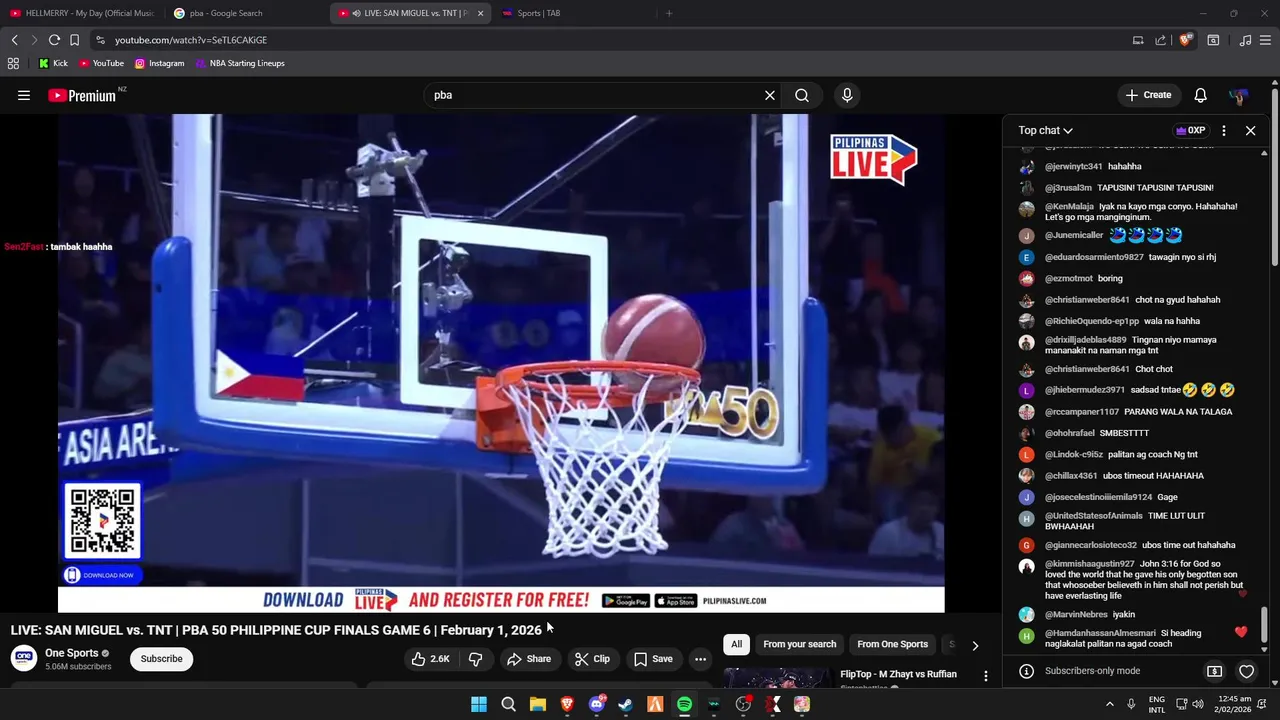Select 'From your search' chip

tap(799, 644)
